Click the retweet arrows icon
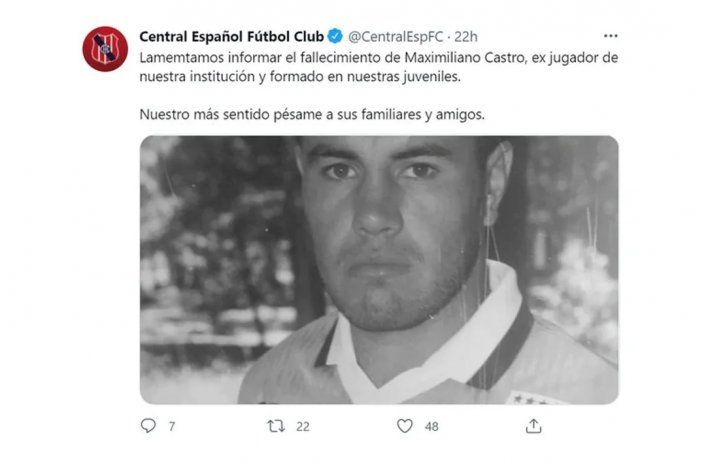Screen dimensions: 706x470 coord(276,425)
